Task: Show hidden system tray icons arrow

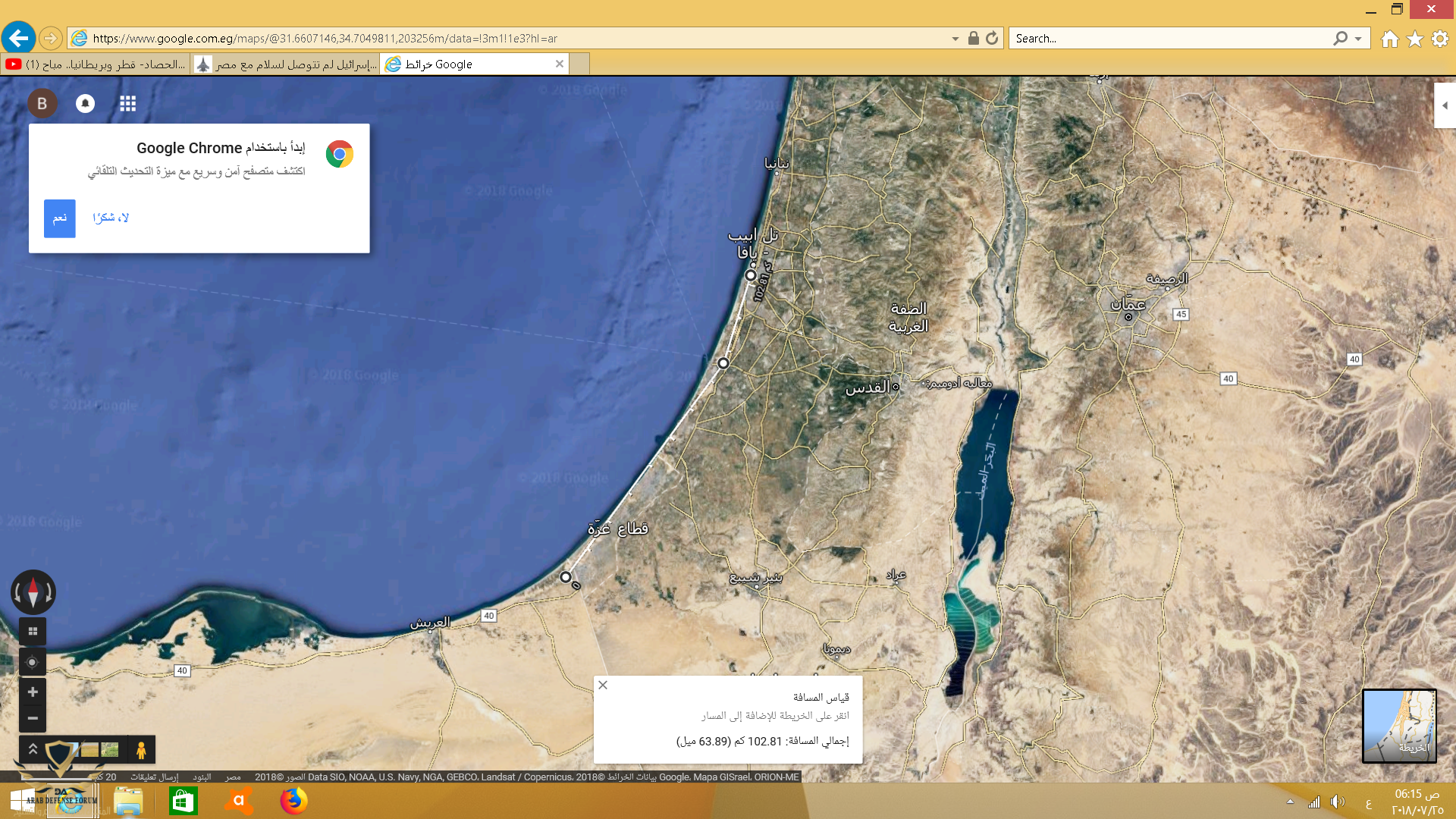Action: click(1290, 802)
